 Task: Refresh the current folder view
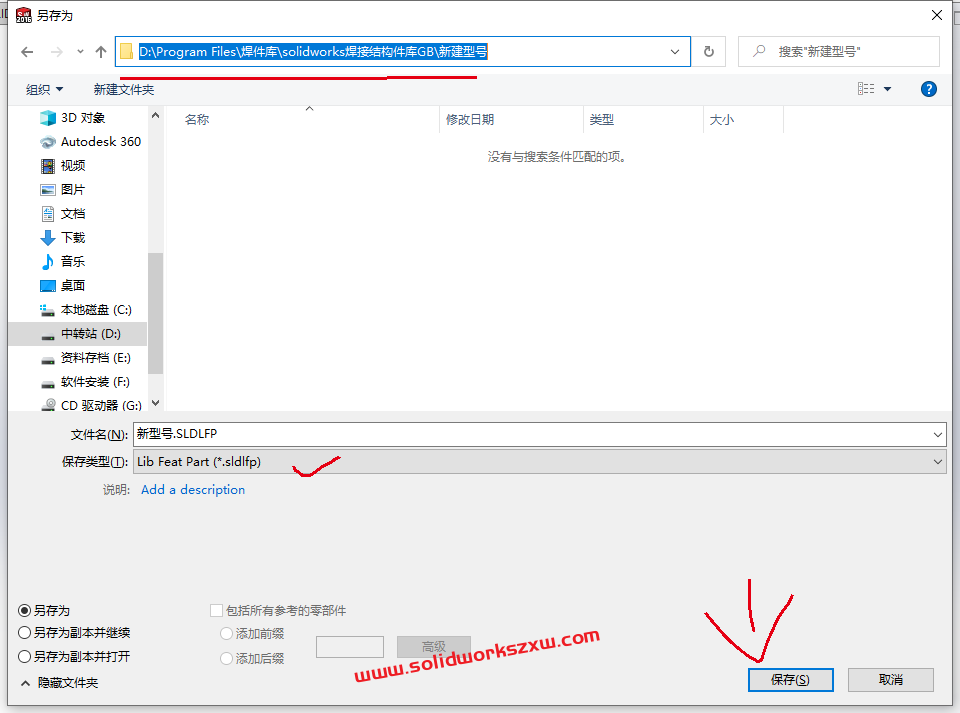point(708,51)
